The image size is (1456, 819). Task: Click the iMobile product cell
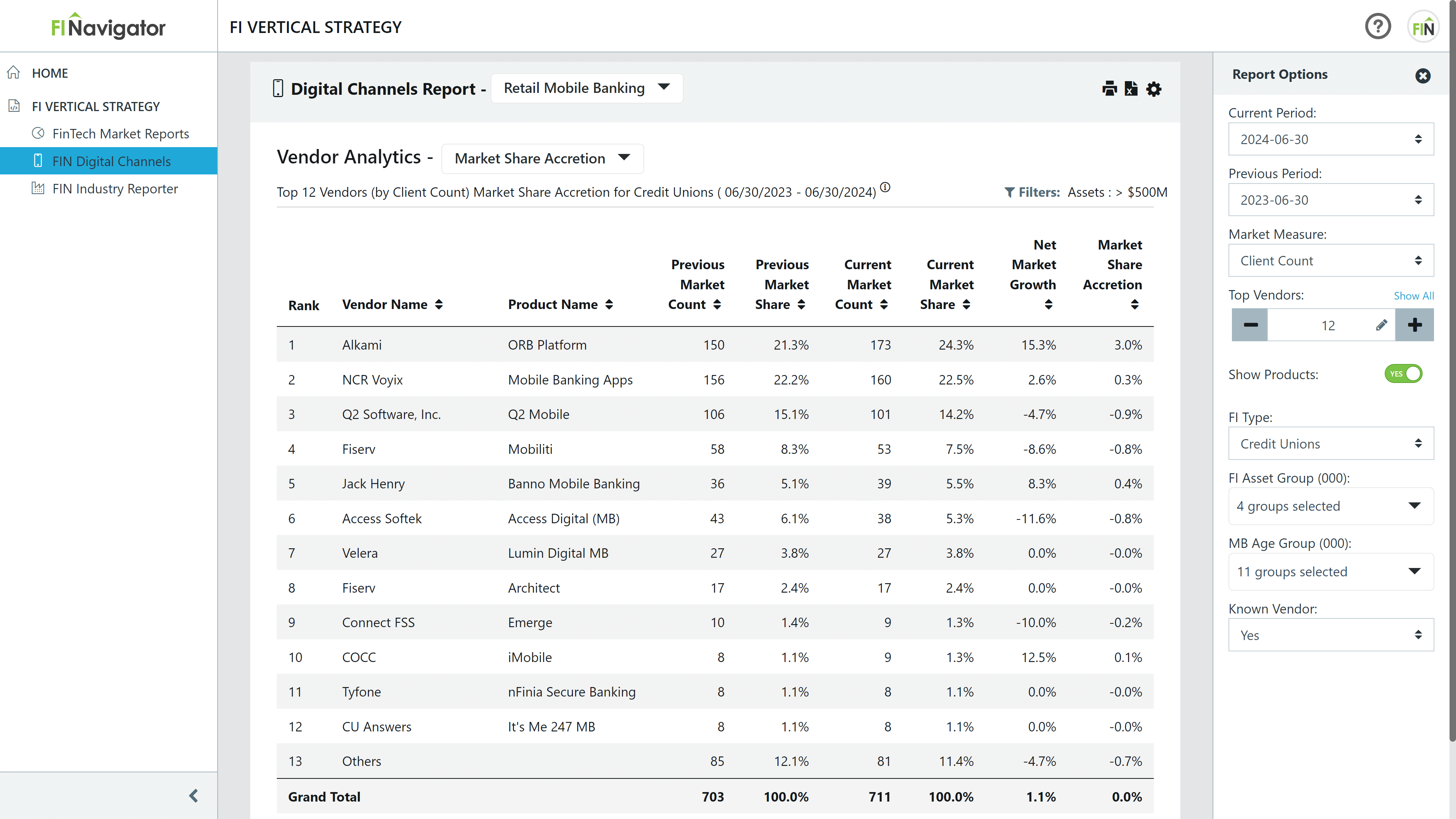point(530,657)
